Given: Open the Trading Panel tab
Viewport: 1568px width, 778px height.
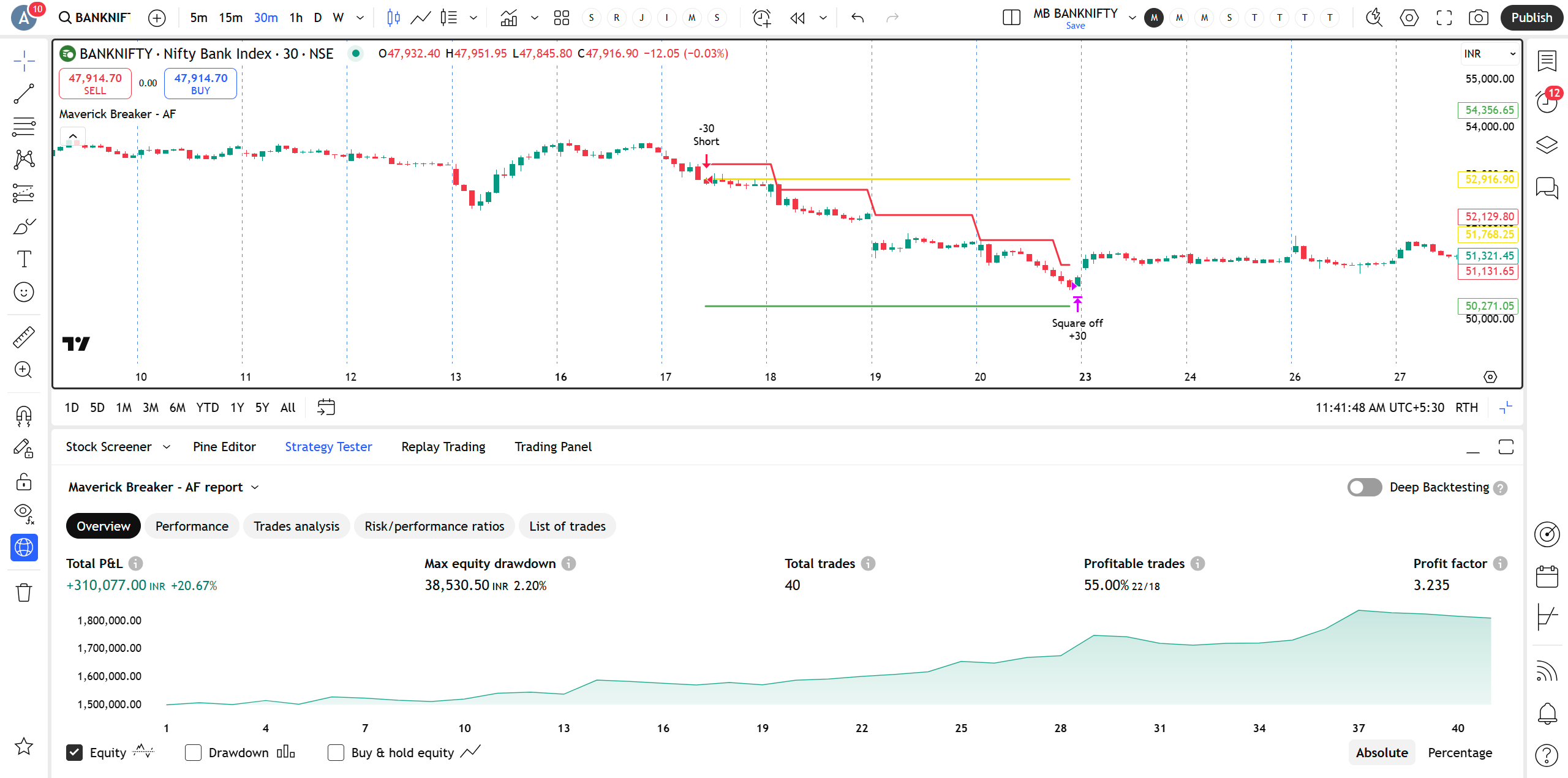Looking at the screenshot, I should point(553,447).
